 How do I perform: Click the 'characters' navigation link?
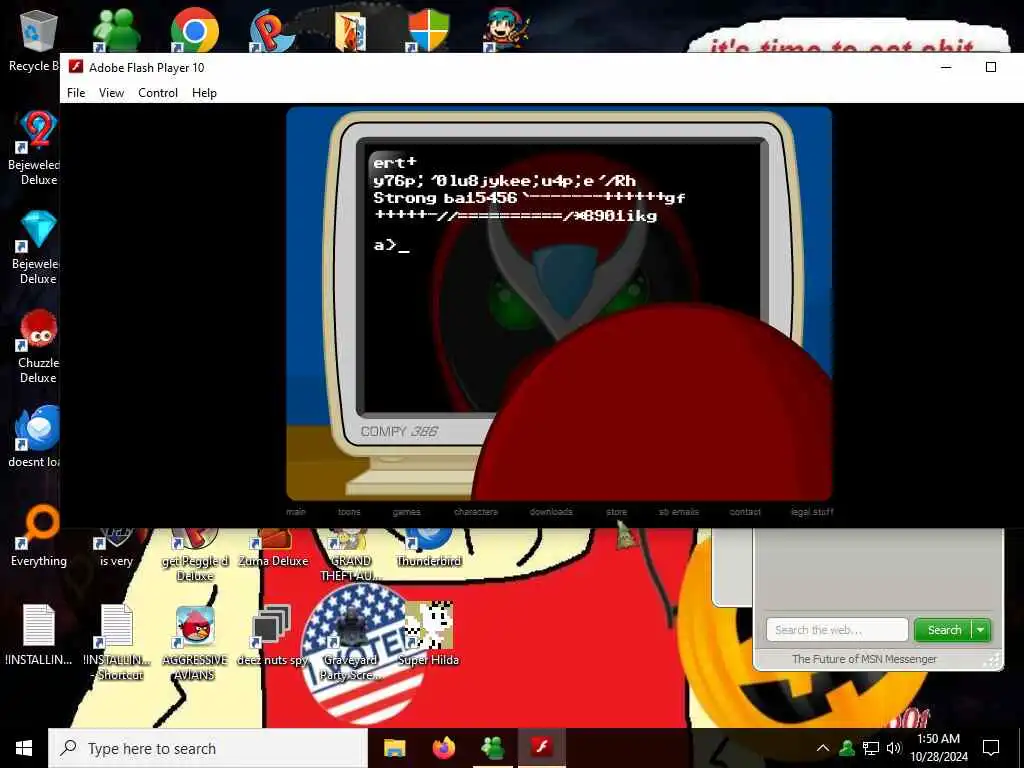pos(476,512)
